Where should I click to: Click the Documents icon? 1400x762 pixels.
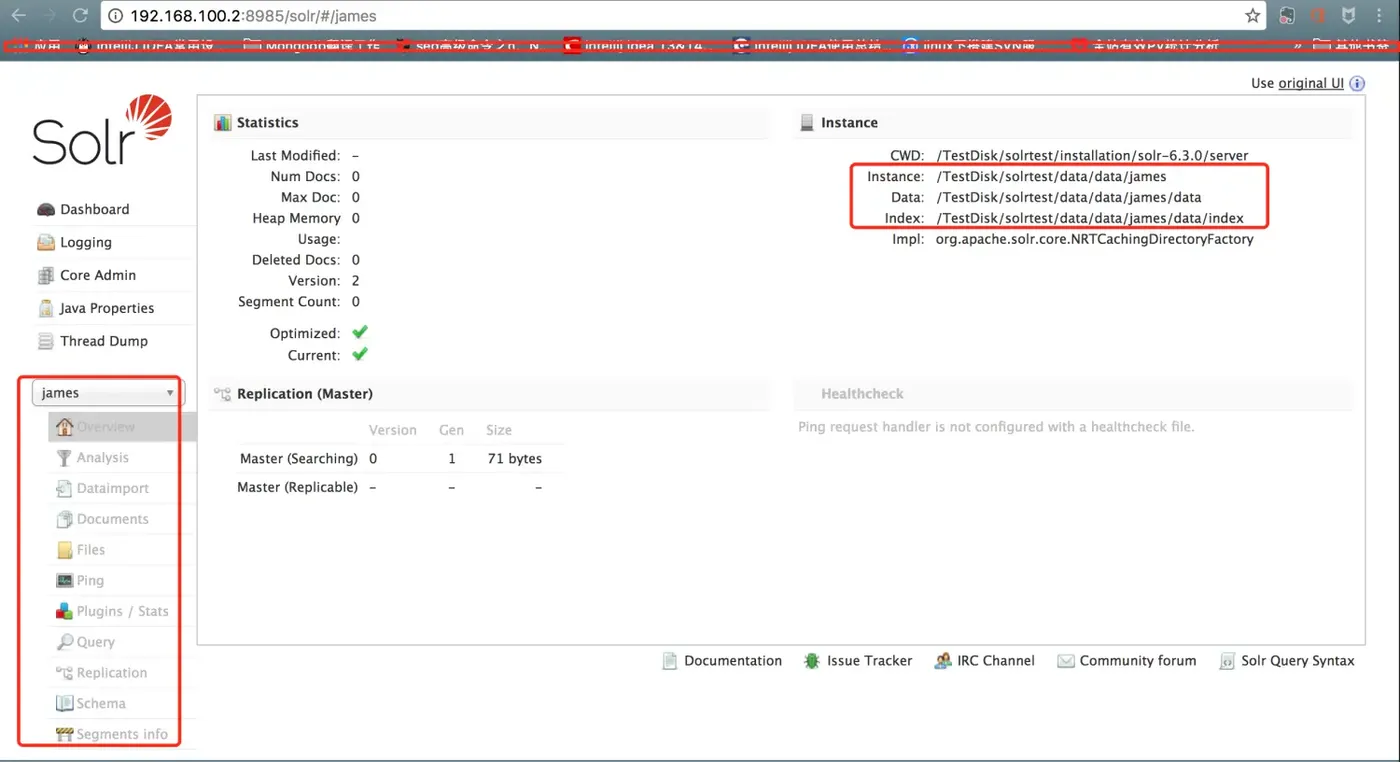[x=64, y=519]
